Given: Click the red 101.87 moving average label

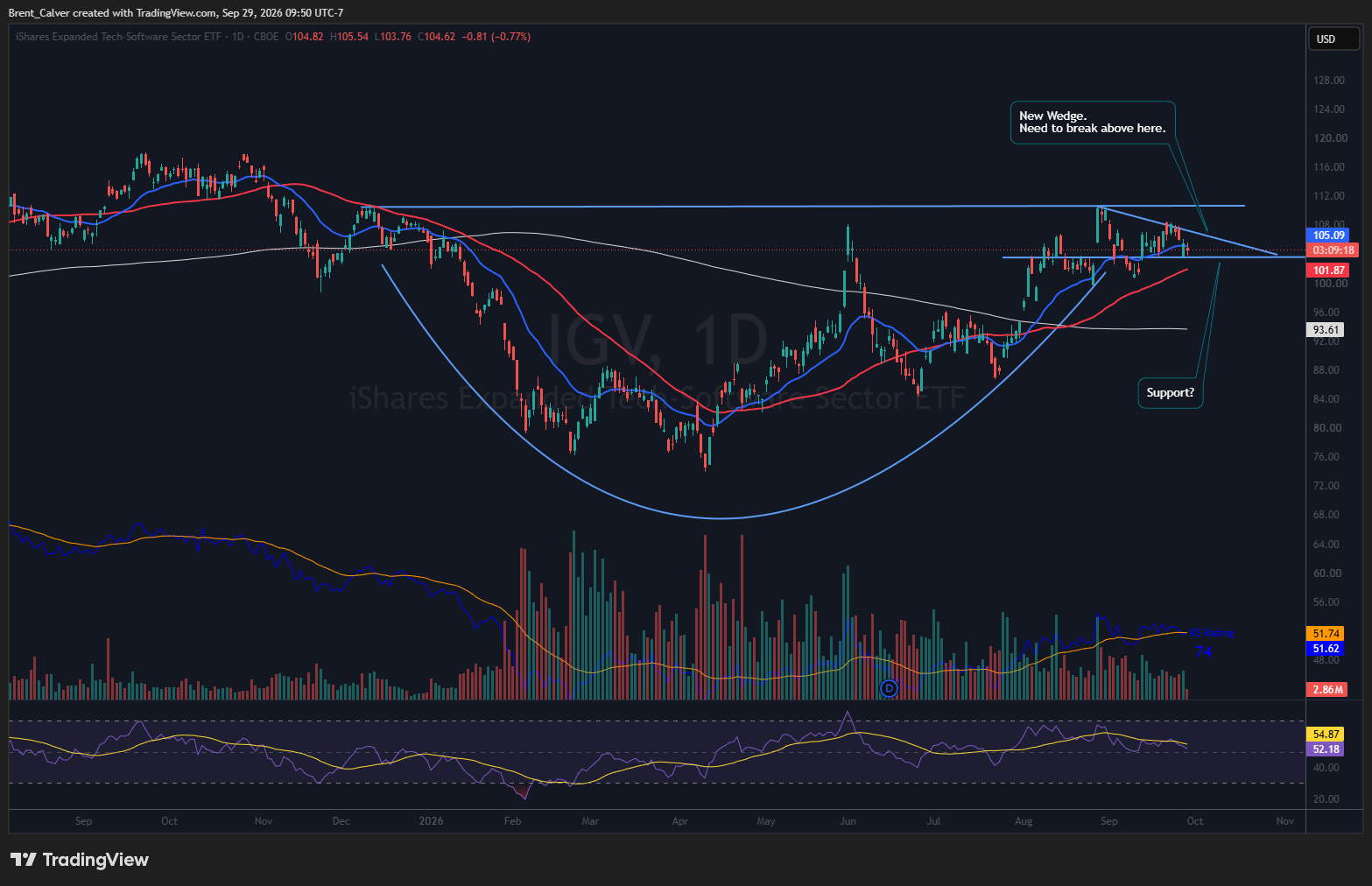Looking at the screenshot, I should point(1329,271).
